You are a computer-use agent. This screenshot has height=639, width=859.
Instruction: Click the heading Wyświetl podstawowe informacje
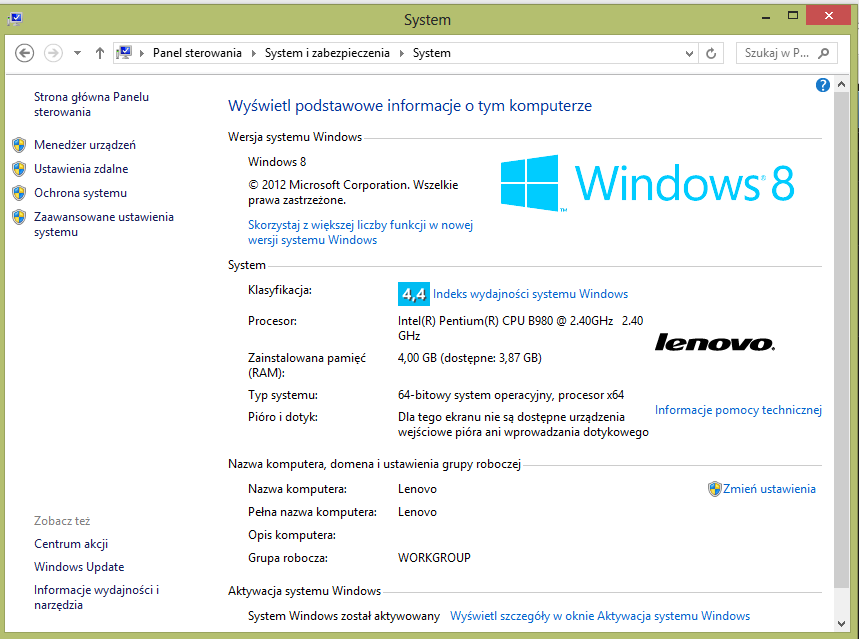point(410,106)
